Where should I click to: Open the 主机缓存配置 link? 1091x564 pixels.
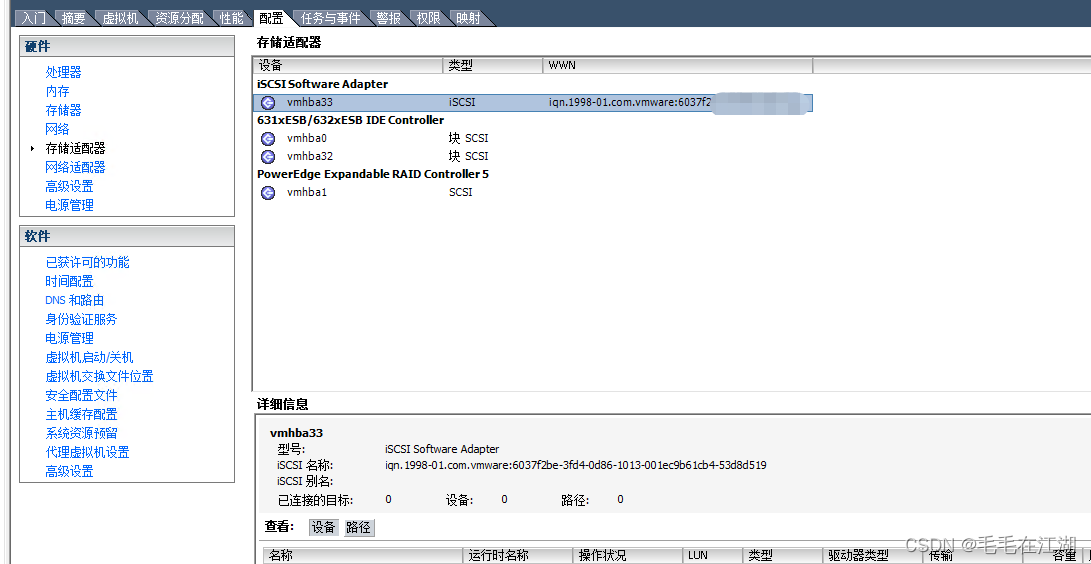point(81,414)
